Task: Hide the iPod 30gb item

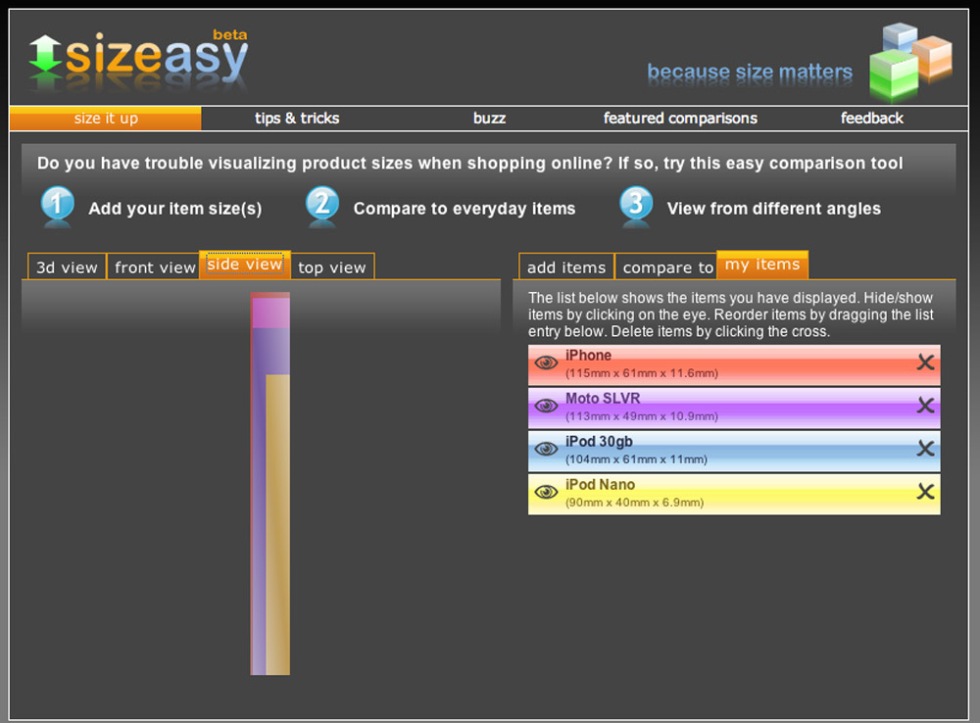Action: coord(546,449)
